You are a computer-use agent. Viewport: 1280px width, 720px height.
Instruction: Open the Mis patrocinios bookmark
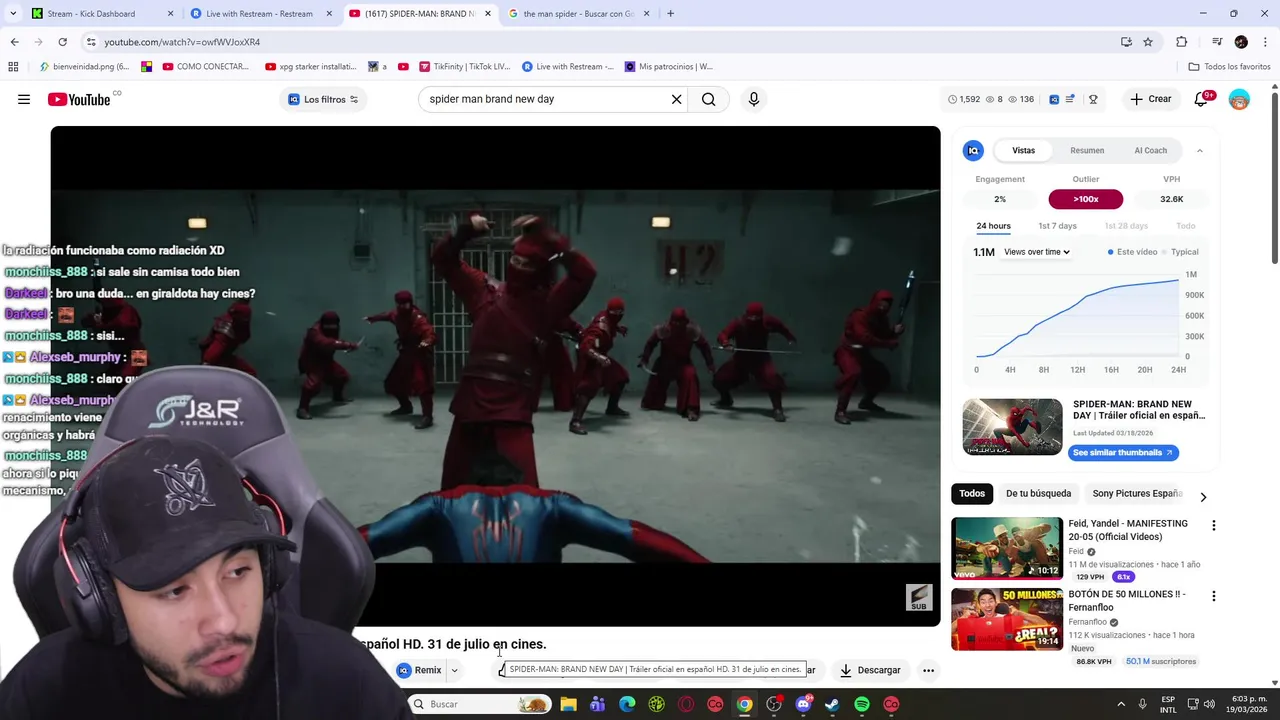point(668,67)
